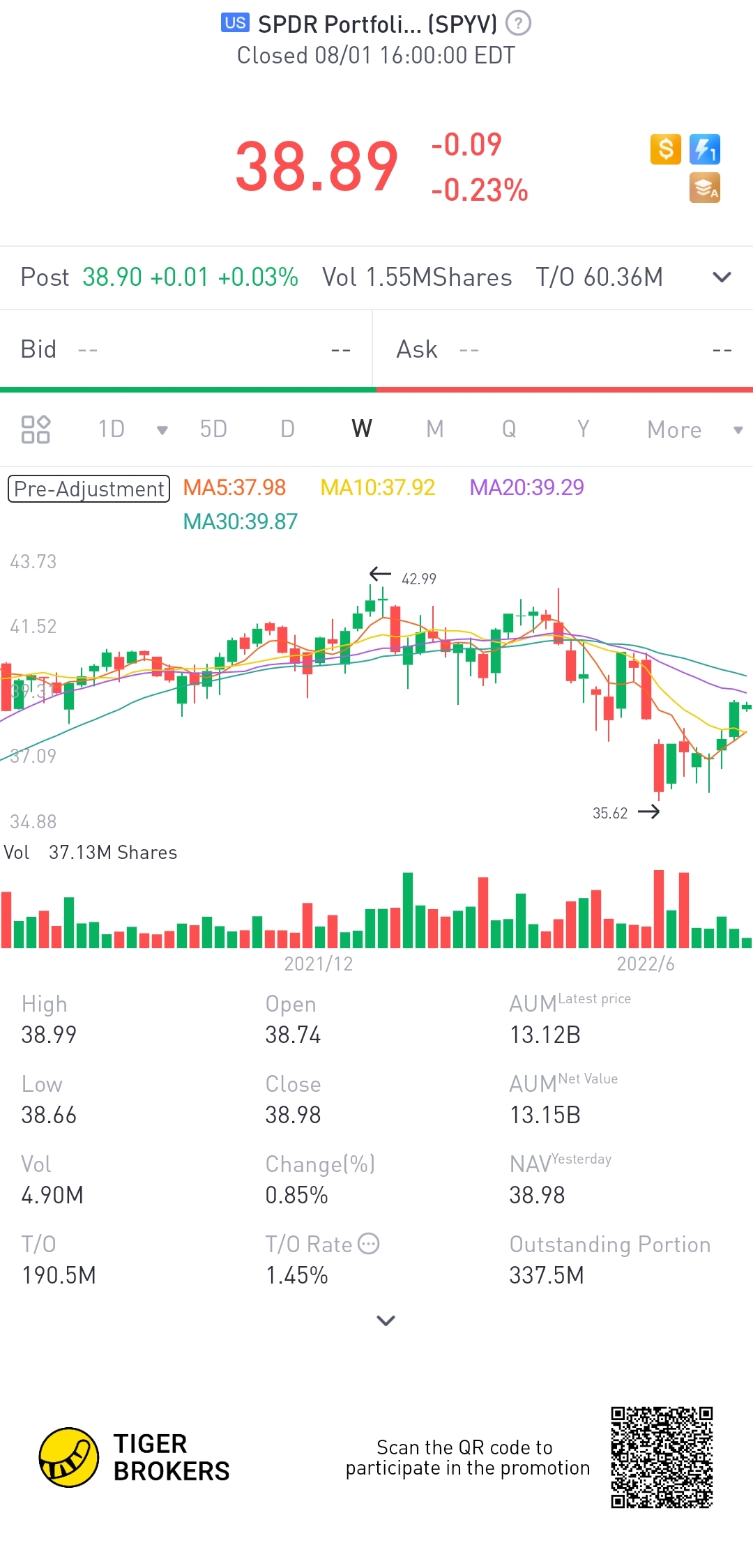Tap the question mark help icon

(x=518, y=24)
